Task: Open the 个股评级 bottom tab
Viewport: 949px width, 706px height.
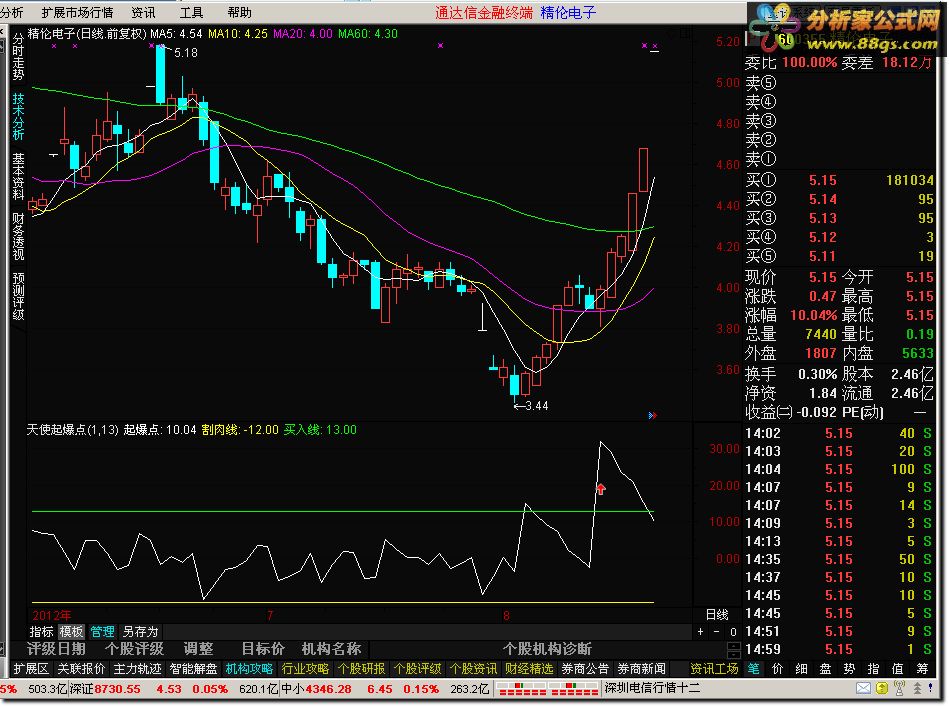Action: (x=417, y=669)
